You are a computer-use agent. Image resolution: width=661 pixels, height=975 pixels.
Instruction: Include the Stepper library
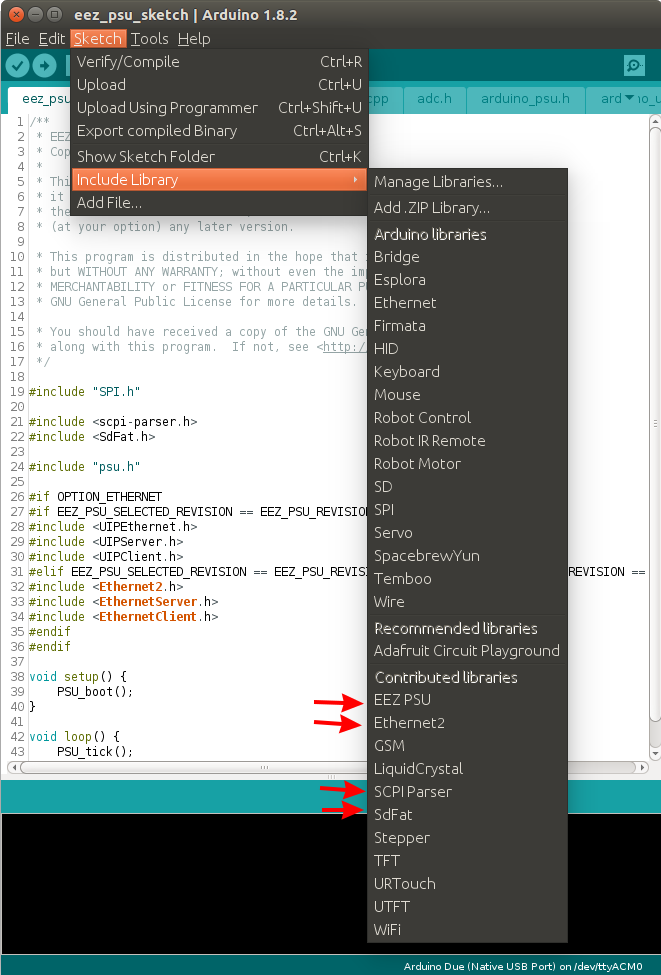click(468, 838)
